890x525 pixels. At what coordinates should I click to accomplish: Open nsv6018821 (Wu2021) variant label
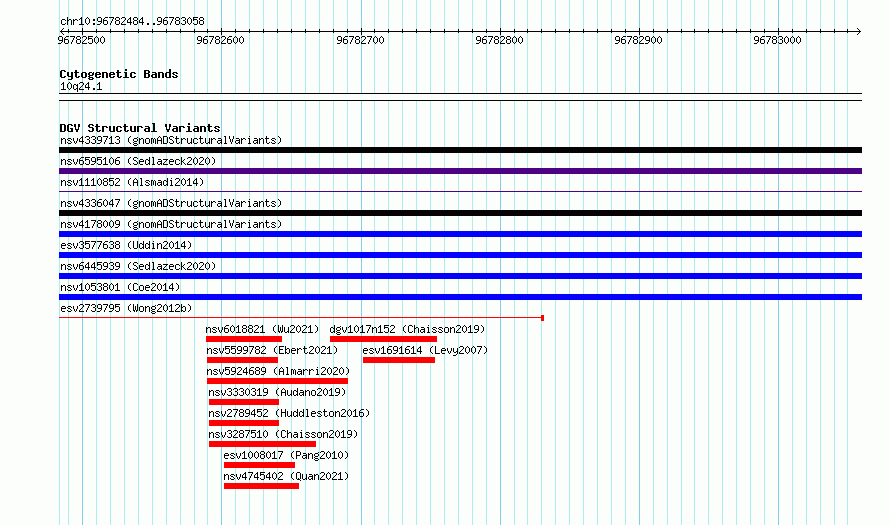[262, 329]
